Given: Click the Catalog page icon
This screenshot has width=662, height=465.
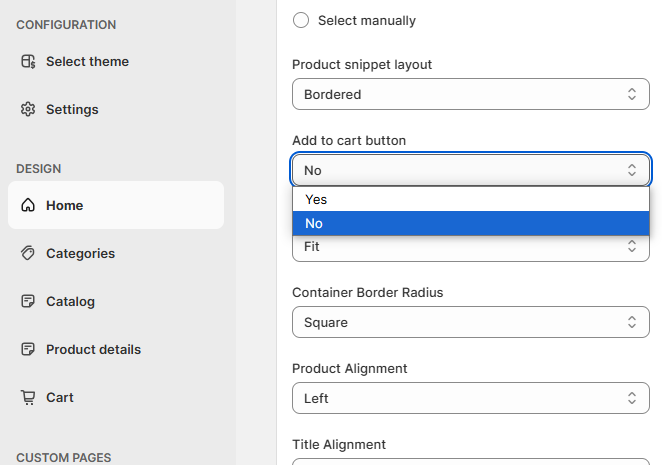Looking at the screenshot, I should coord(28,301).
